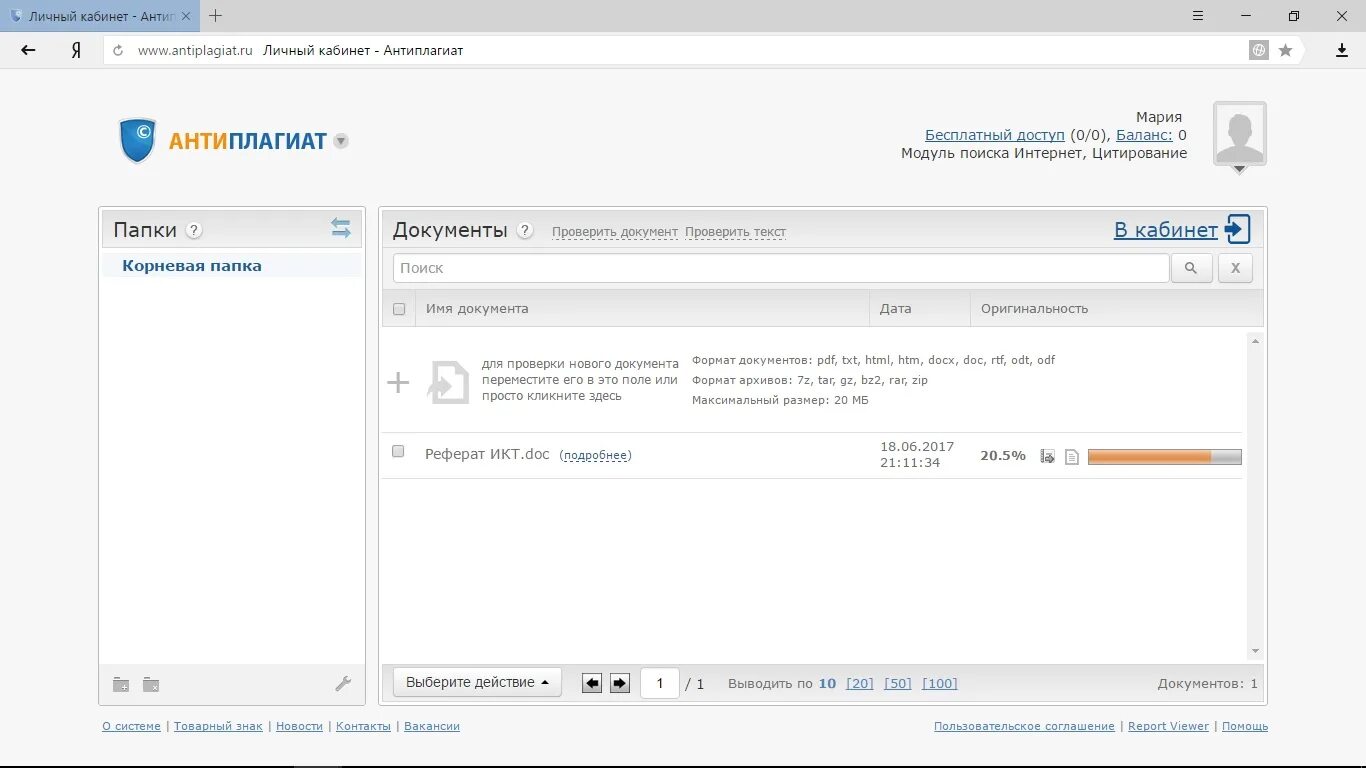Click the Antiplagiat shield logo
Viewport: 1366px width, 768px height.
click(x=138, y=141)
